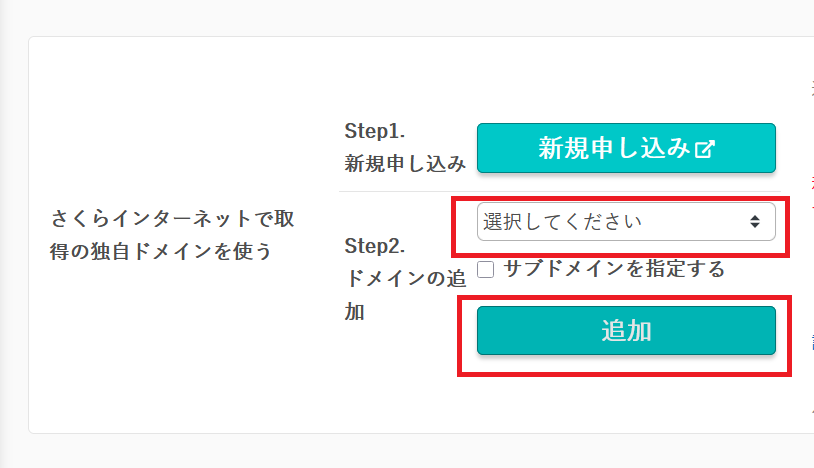
Task: Click the gray page background below the card
Action: click(x=407, y=451)
